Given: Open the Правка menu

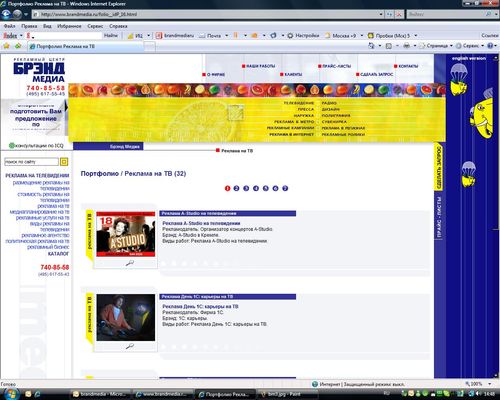Looking at the screenshot, I should pyautogui.click(x=29, y=26).
